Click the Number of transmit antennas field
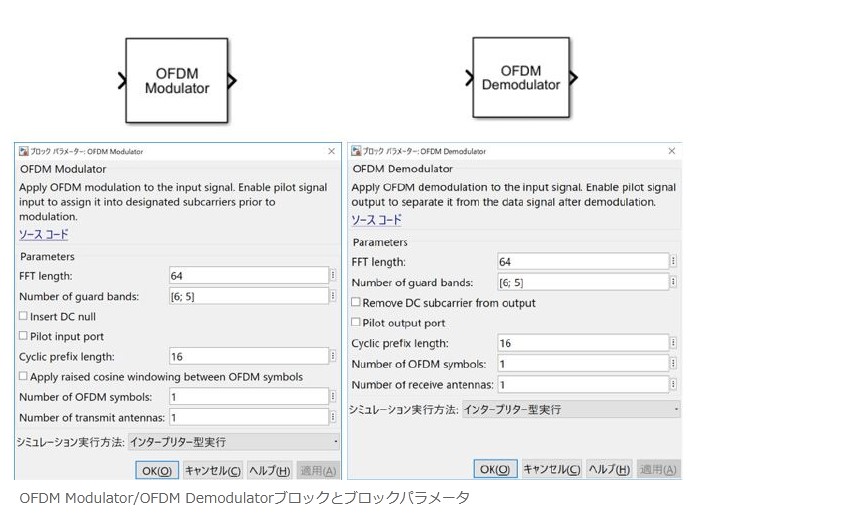 pyautogui.click(x=248, y=417)
